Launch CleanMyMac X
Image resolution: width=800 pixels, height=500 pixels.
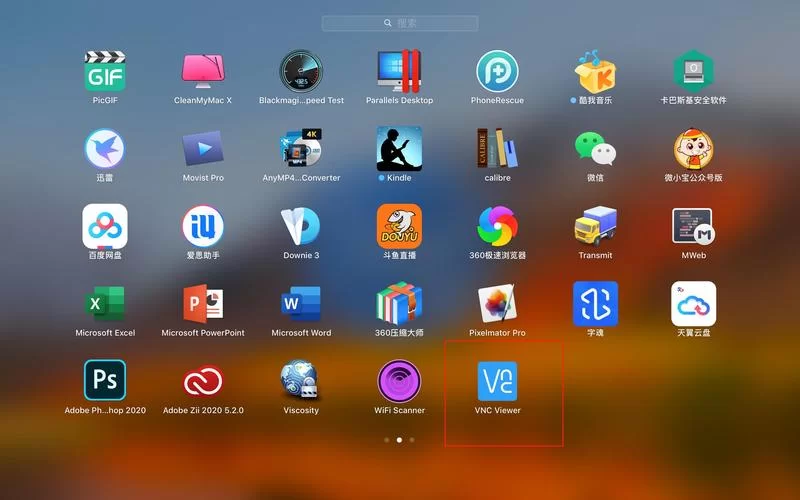point(203,71)
